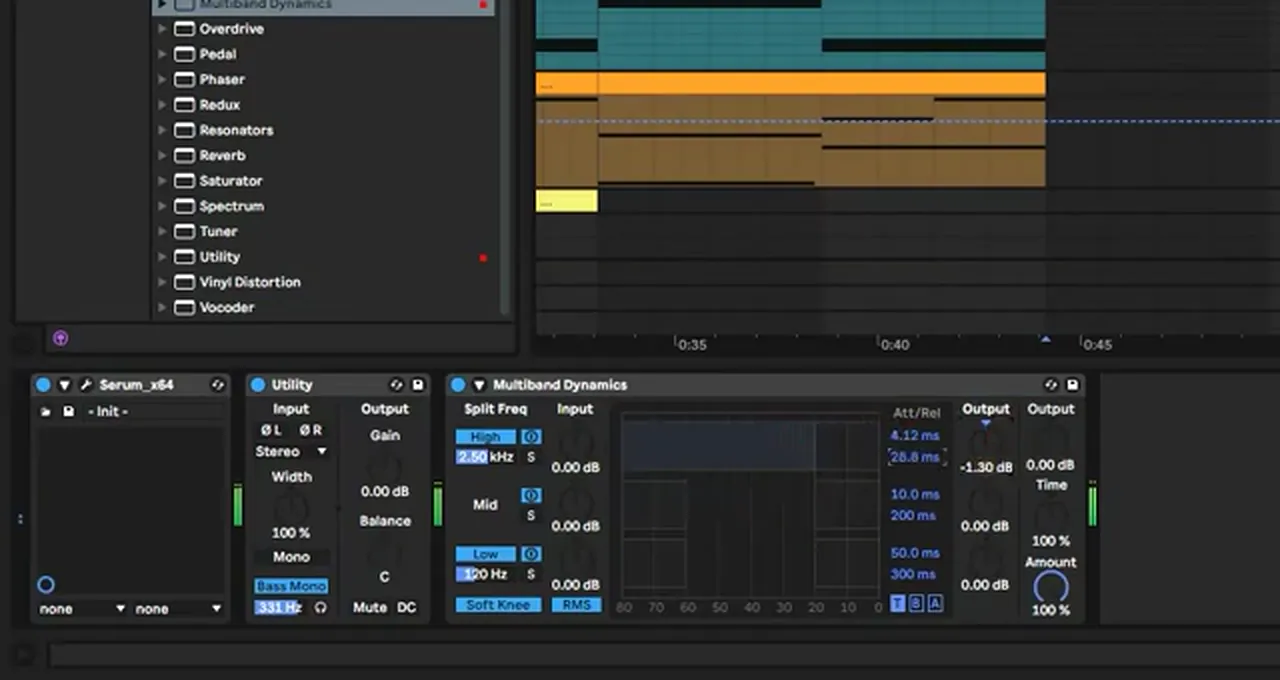Screen dimensions: 1280x680
Task: Click Mute button in Utility
Action: click(370, 607)
